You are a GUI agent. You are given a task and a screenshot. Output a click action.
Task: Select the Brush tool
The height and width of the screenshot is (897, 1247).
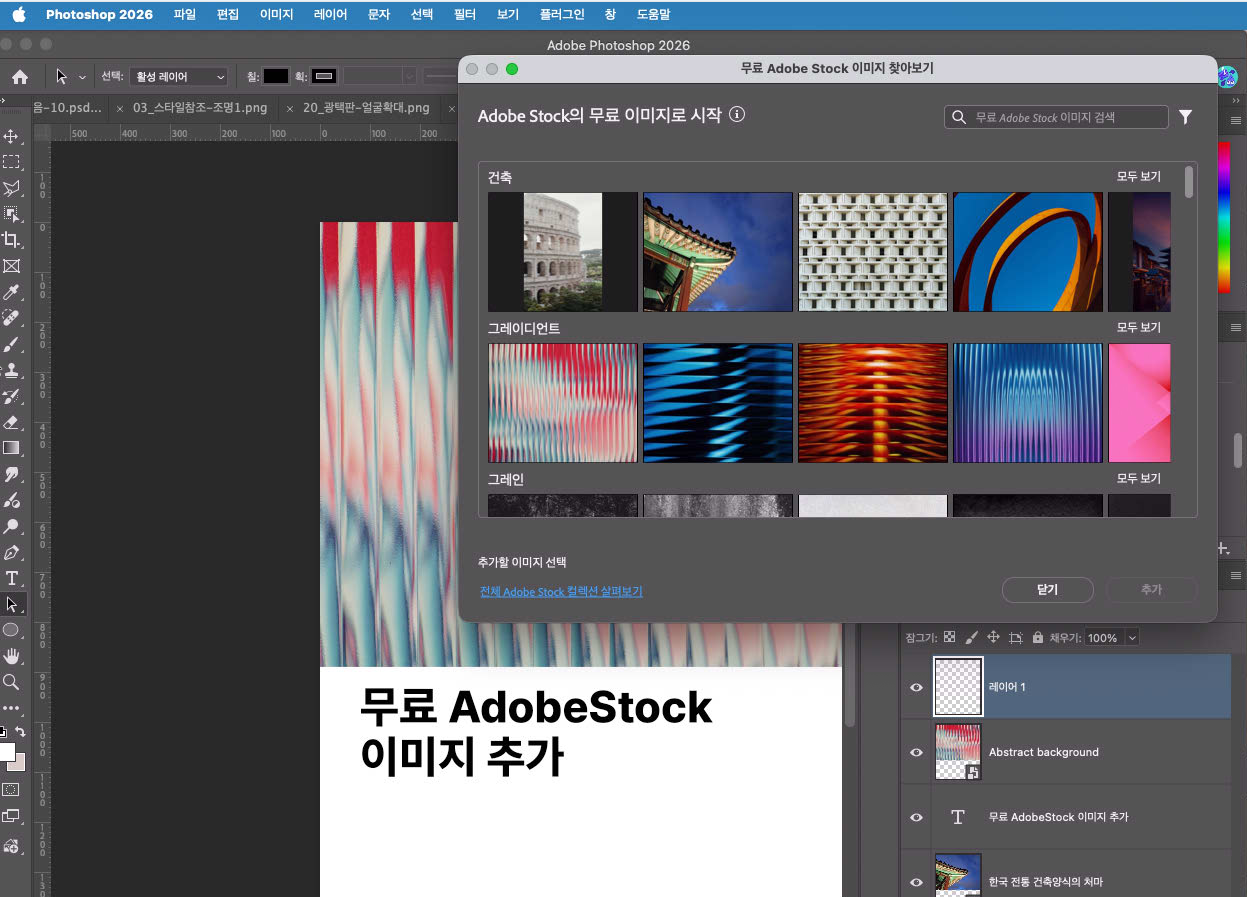click(12, 344)
